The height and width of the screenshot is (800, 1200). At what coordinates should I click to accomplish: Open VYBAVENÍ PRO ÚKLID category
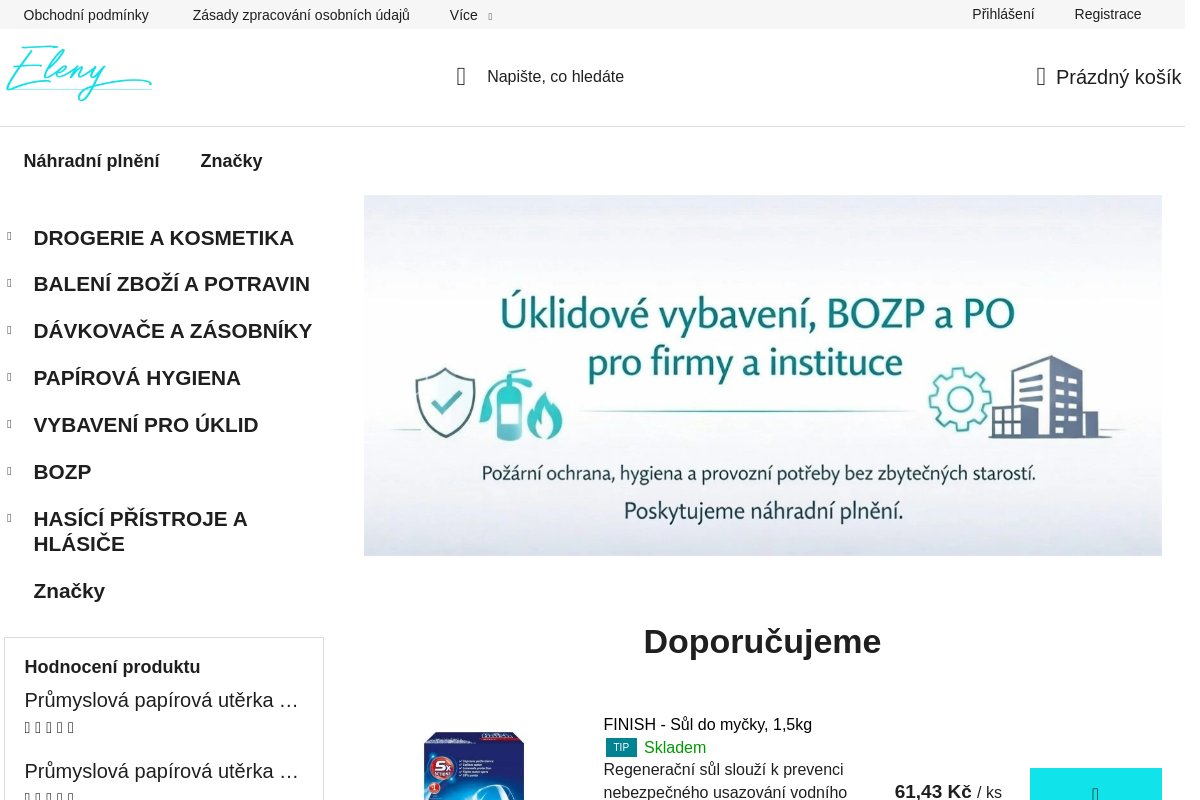coord(146,425)
